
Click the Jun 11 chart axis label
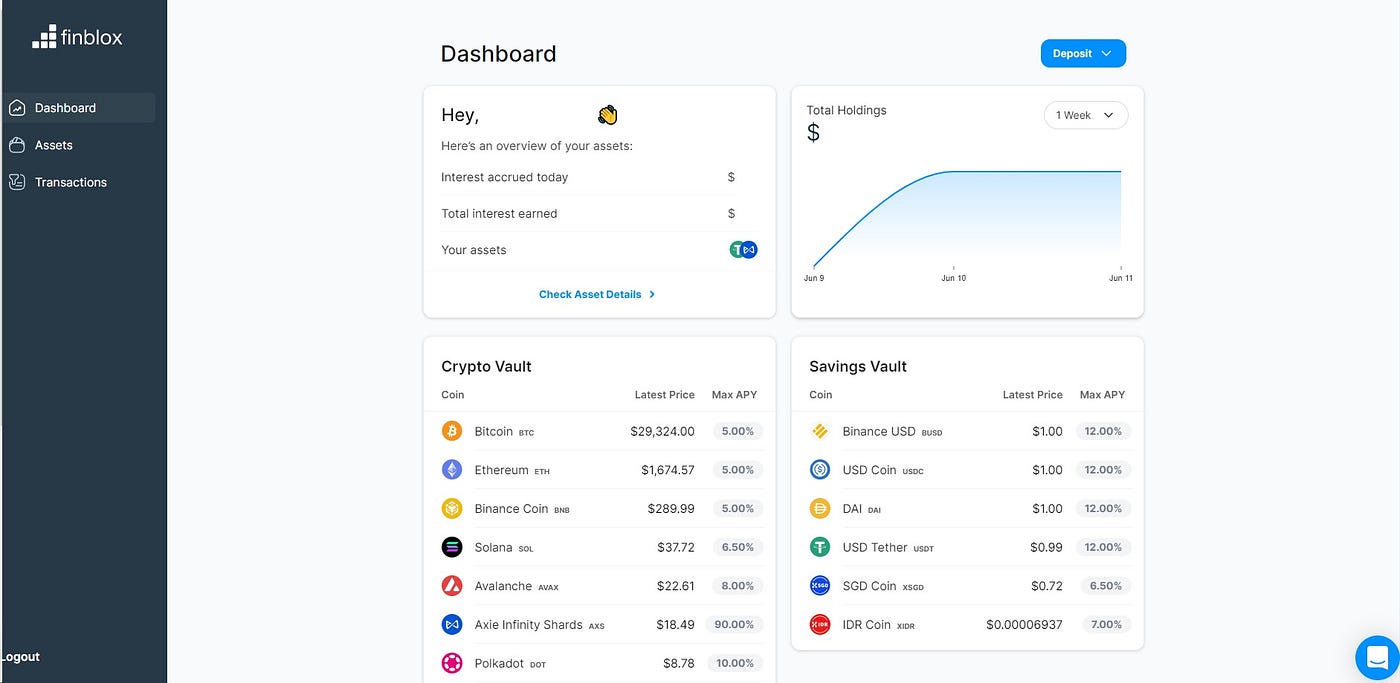[1121, 278]
